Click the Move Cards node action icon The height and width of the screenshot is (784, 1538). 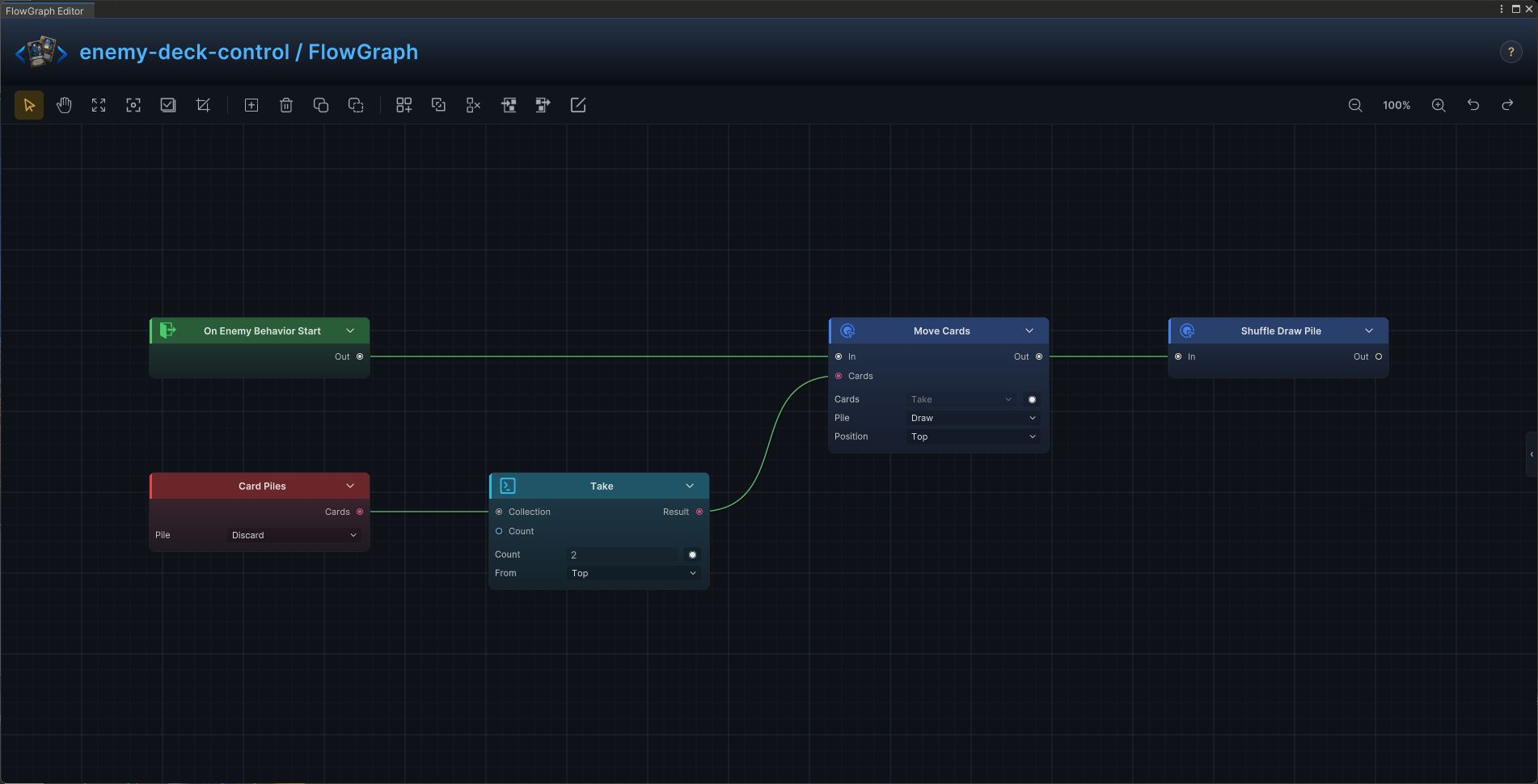pos(847,331)
